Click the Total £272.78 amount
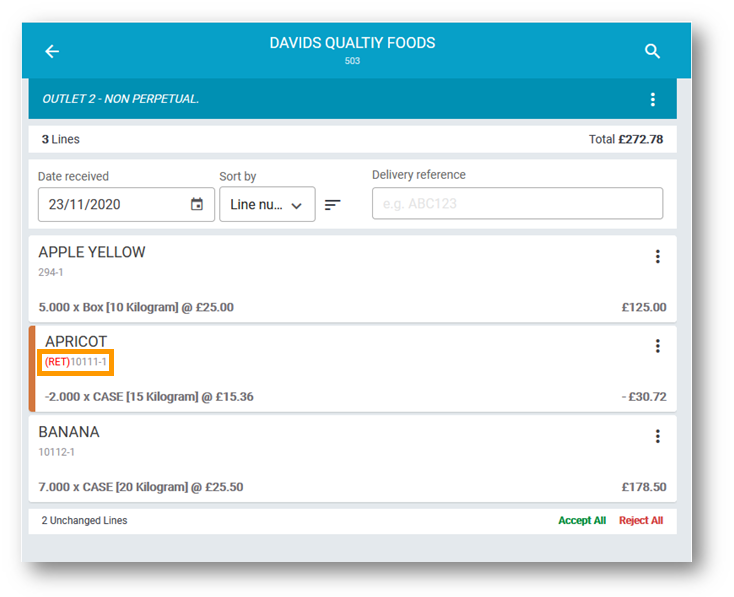Image resolution: width=734 pixels, height=597 pixels. click(x=626, y=139)
